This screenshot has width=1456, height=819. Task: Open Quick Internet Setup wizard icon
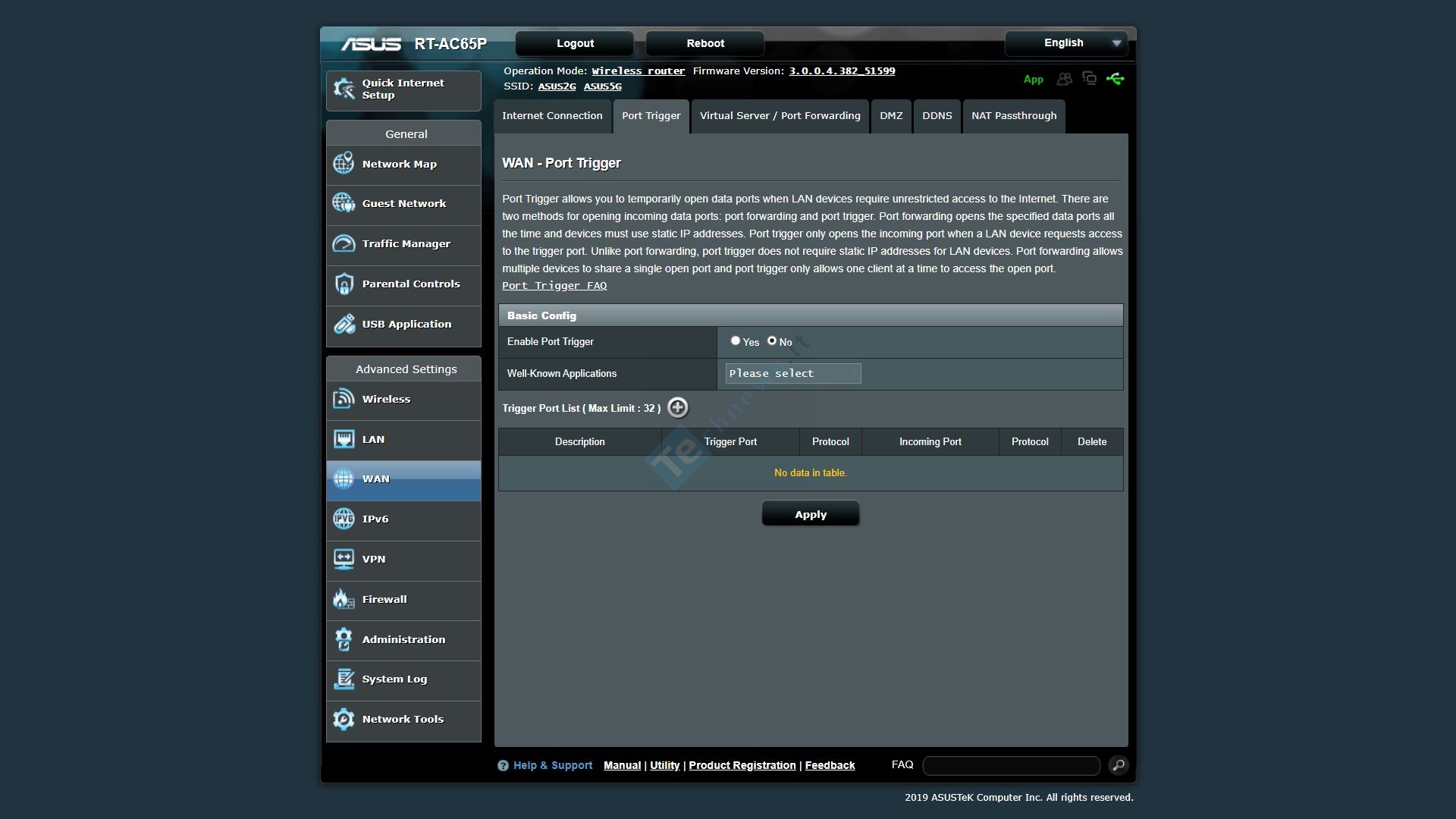pyautogui.click(x=344, y=89)
